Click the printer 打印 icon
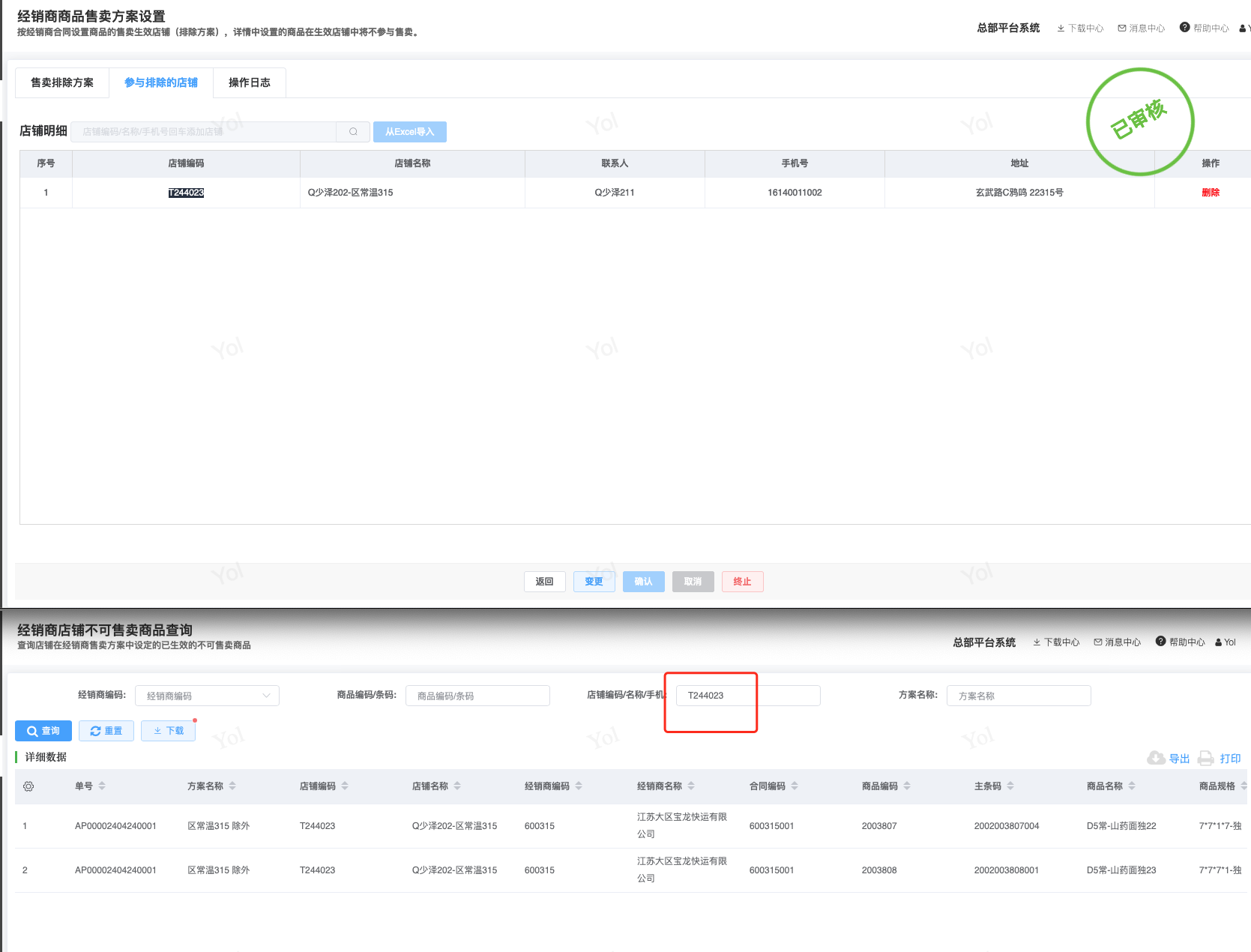Image resolution: width=1251 pixels, height=952 pixels. coord(1205,758)
